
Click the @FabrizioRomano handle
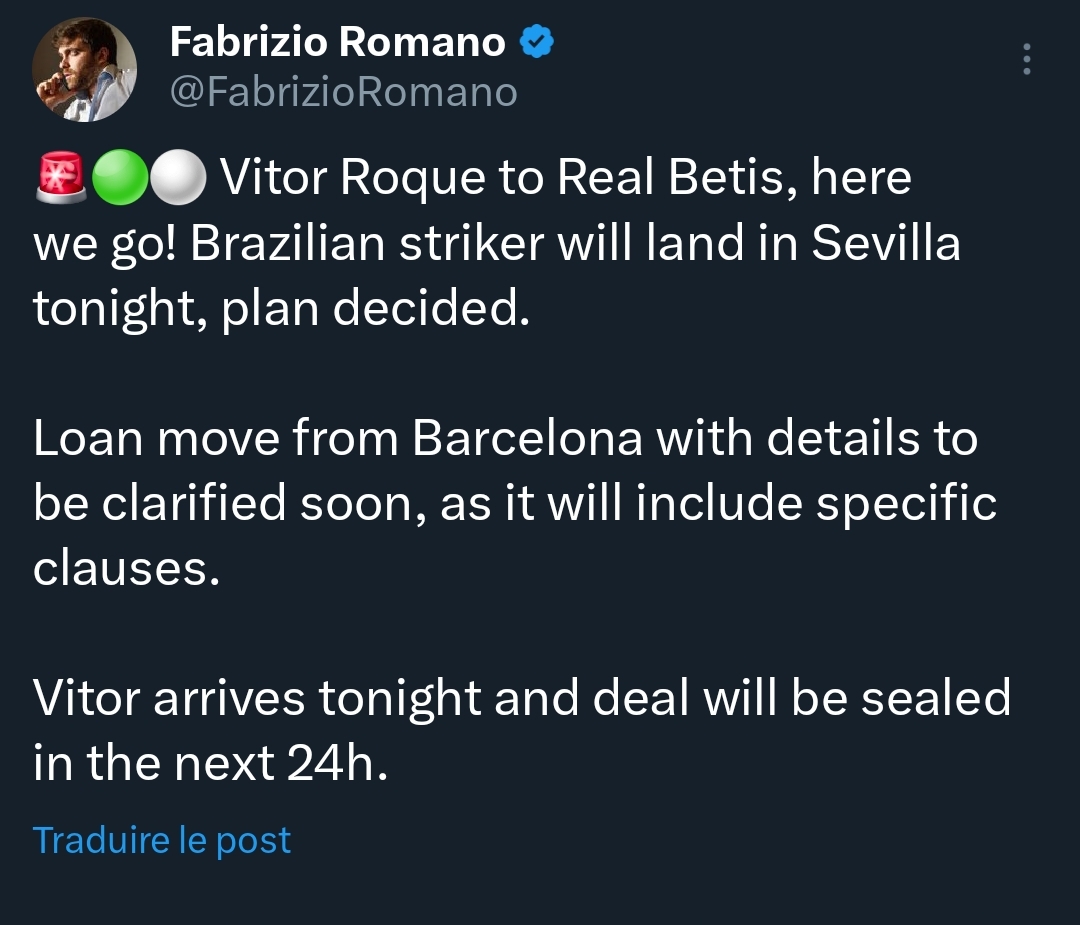point(344,92)
